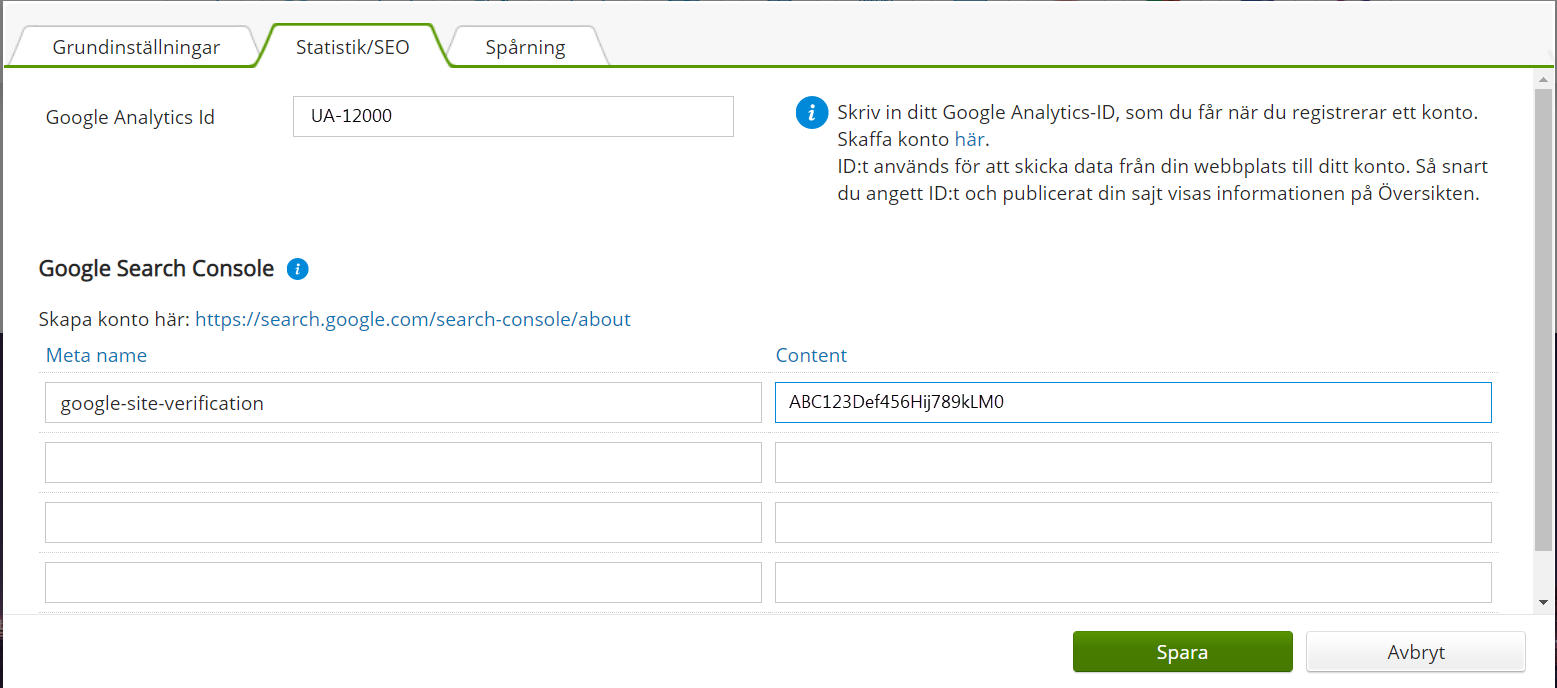The height and width of the screenshot is (688, 1557).
Task: Click the vertical scrollbar thumb
Action: [x=1544, y=320]
